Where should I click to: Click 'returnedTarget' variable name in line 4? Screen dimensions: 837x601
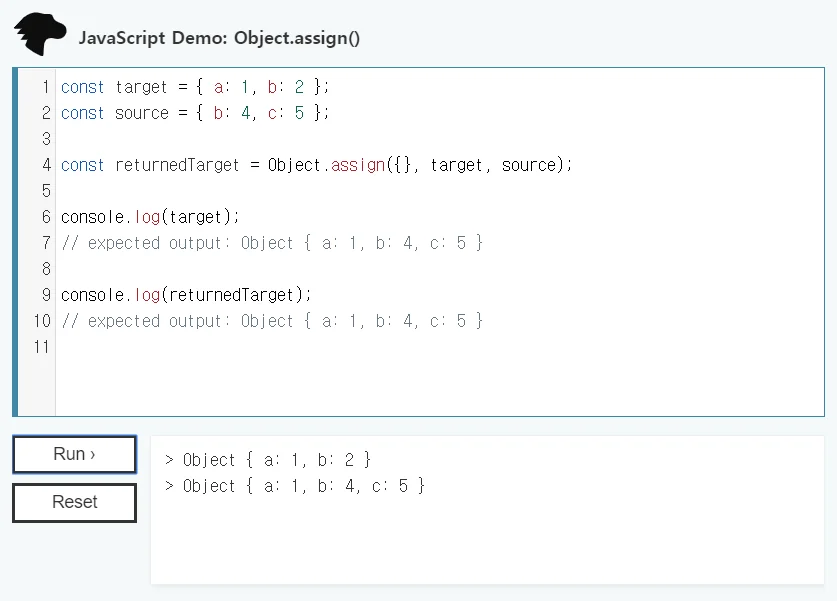click(x=177, y=165)
